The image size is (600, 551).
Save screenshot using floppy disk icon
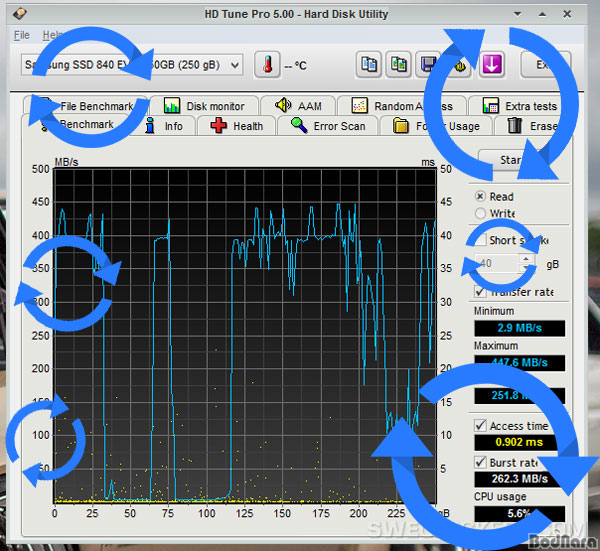coord(428,65)
